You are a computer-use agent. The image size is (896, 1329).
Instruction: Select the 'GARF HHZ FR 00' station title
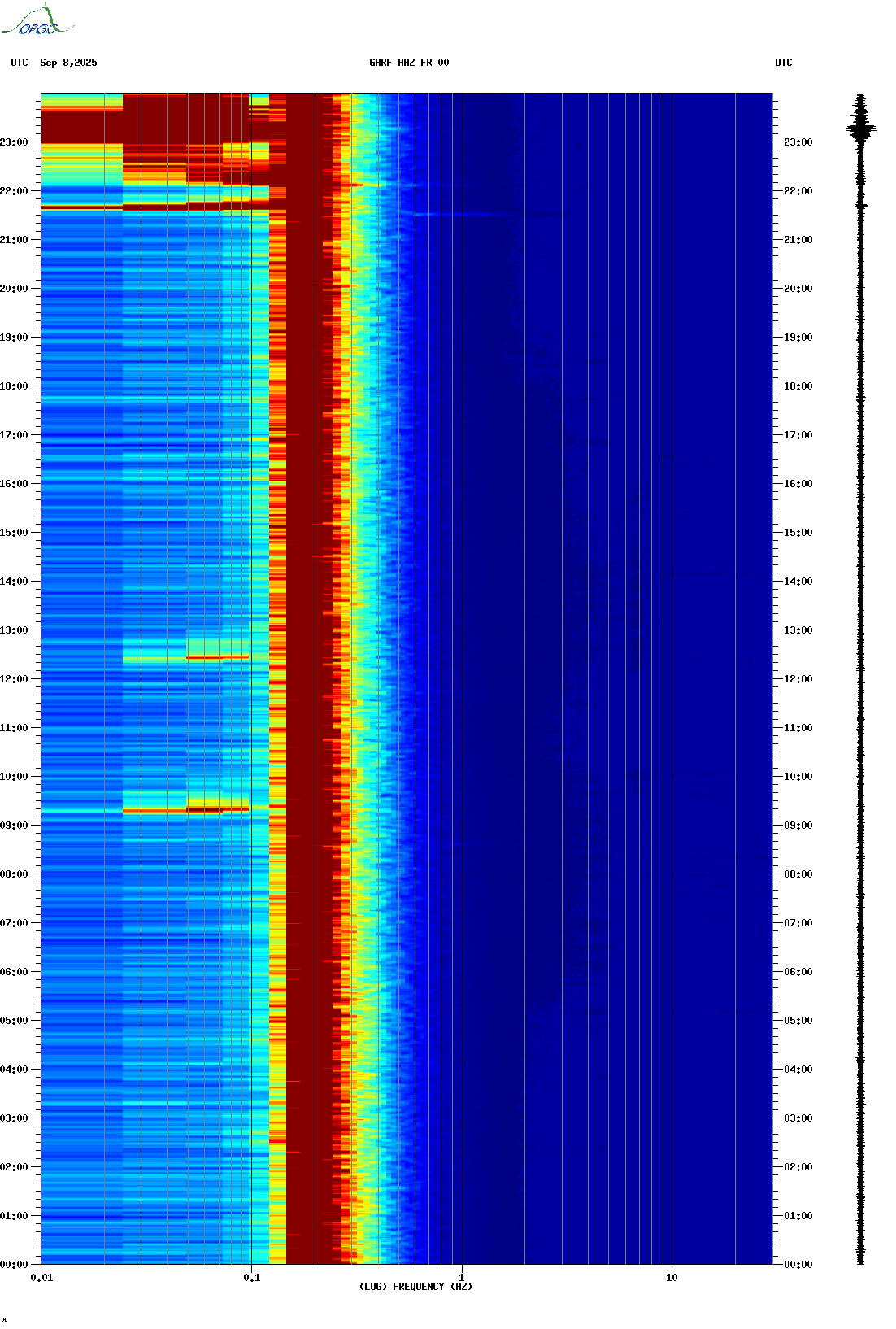tap(409, 63)
